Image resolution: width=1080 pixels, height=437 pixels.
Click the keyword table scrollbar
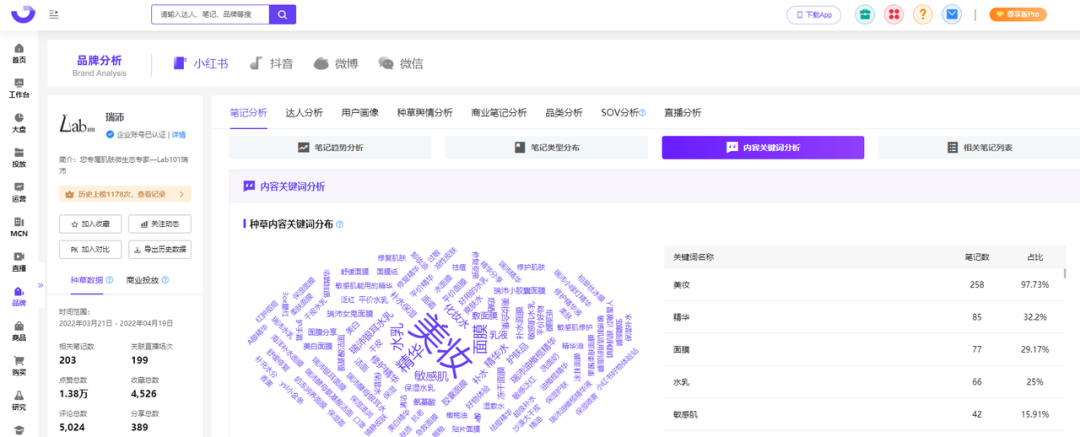(x=1065, y=274)
